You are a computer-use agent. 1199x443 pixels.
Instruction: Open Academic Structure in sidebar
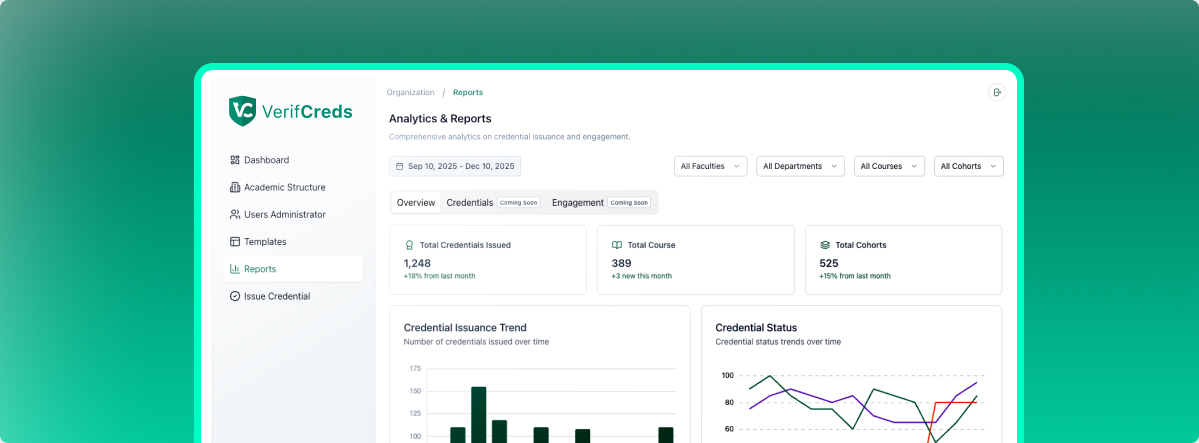click(294, 187)
